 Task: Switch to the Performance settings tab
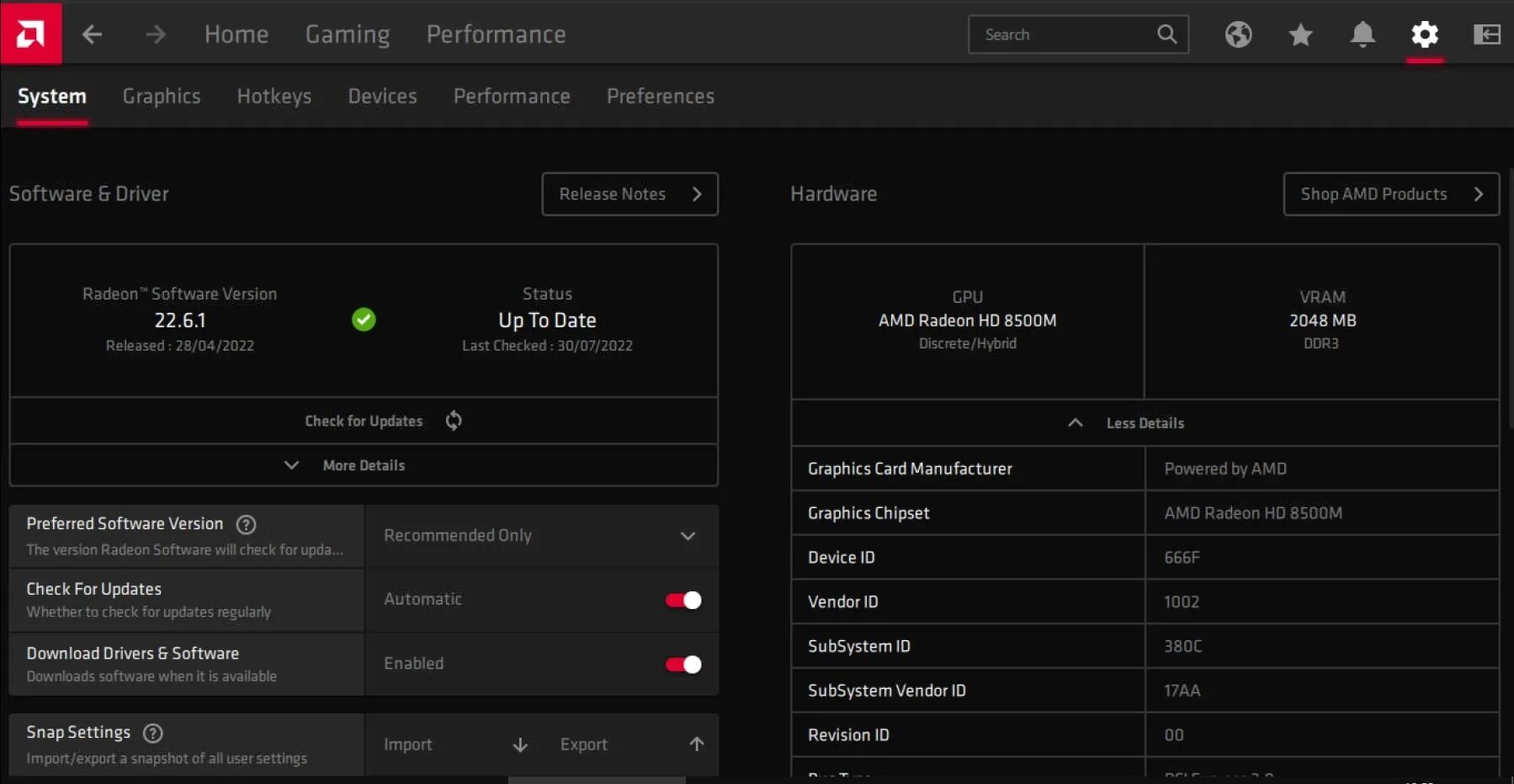(x=512, y=97)
